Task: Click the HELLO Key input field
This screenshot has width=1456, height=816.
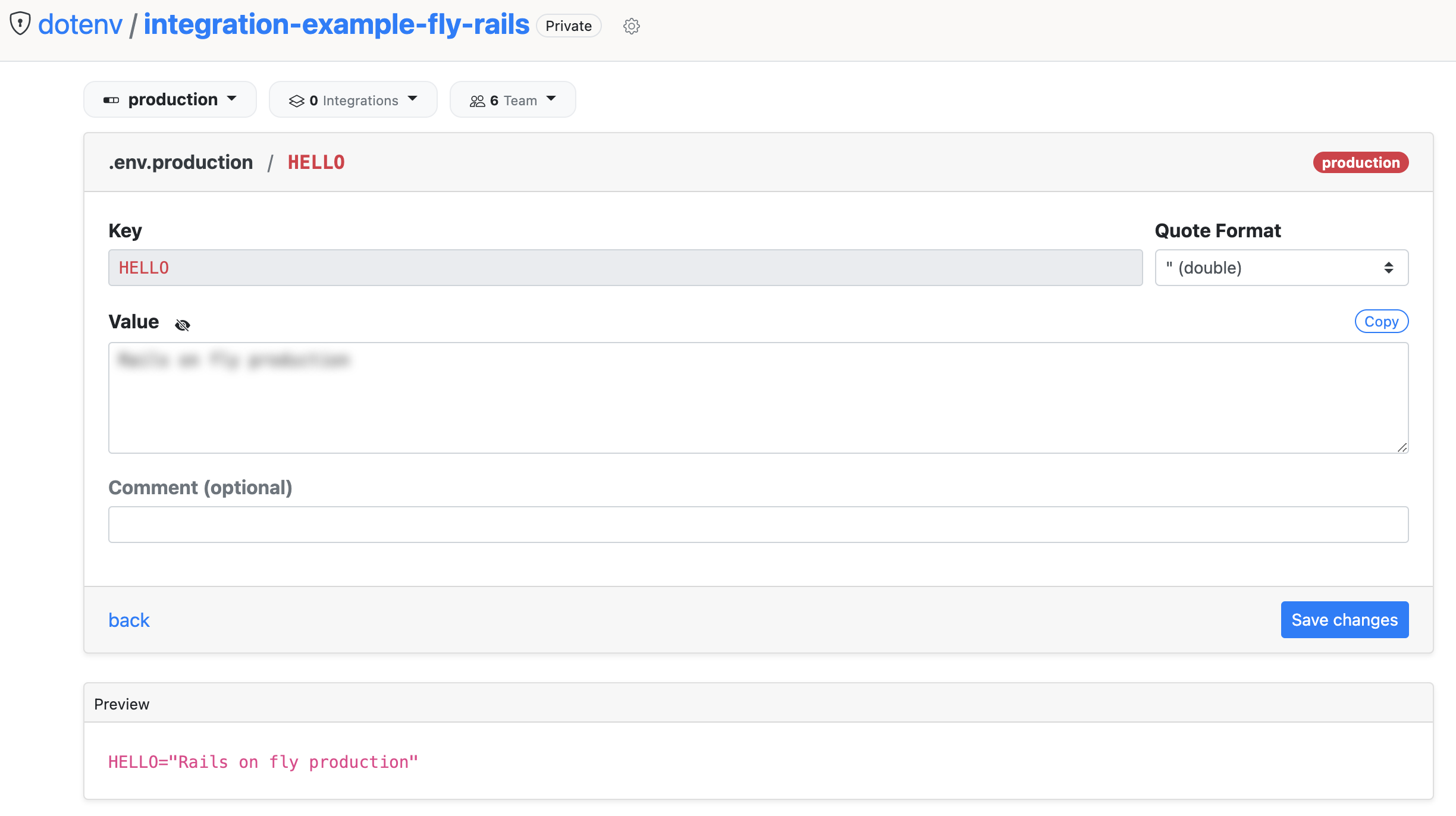Action: coord(625,268)
